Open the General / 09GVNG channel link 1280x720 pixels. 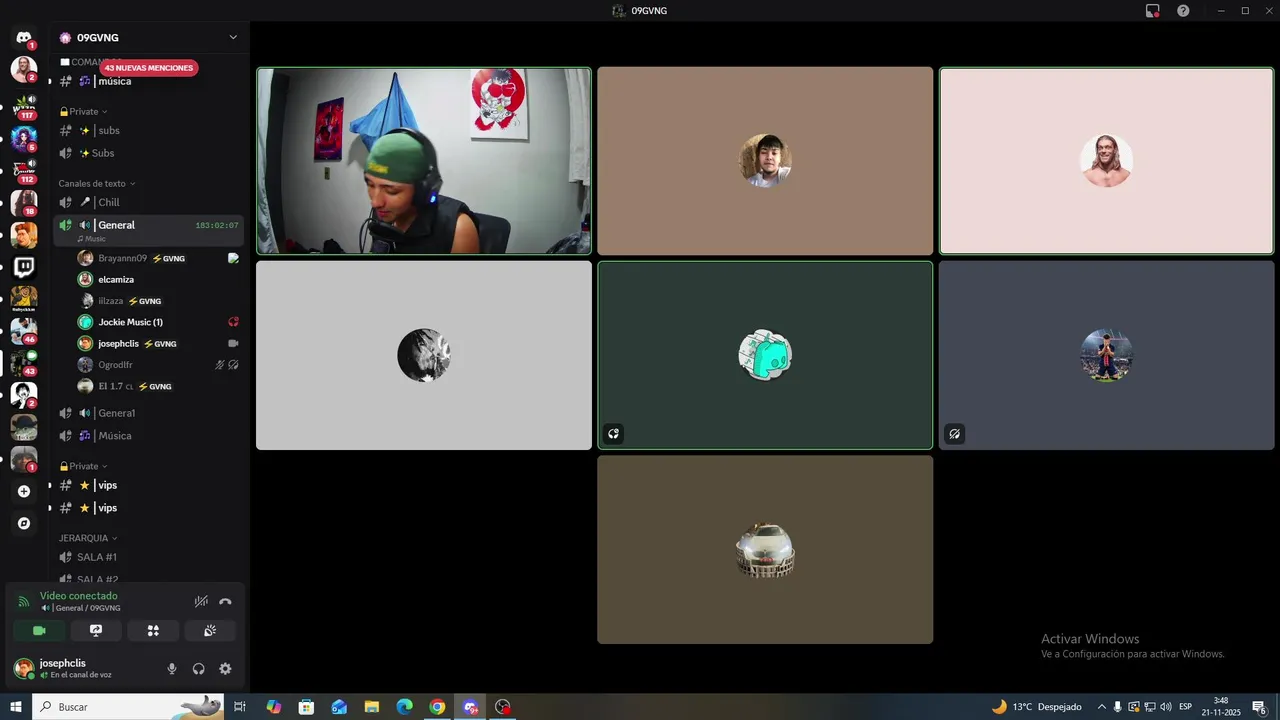pyautogui.click(x=80, y=608)
